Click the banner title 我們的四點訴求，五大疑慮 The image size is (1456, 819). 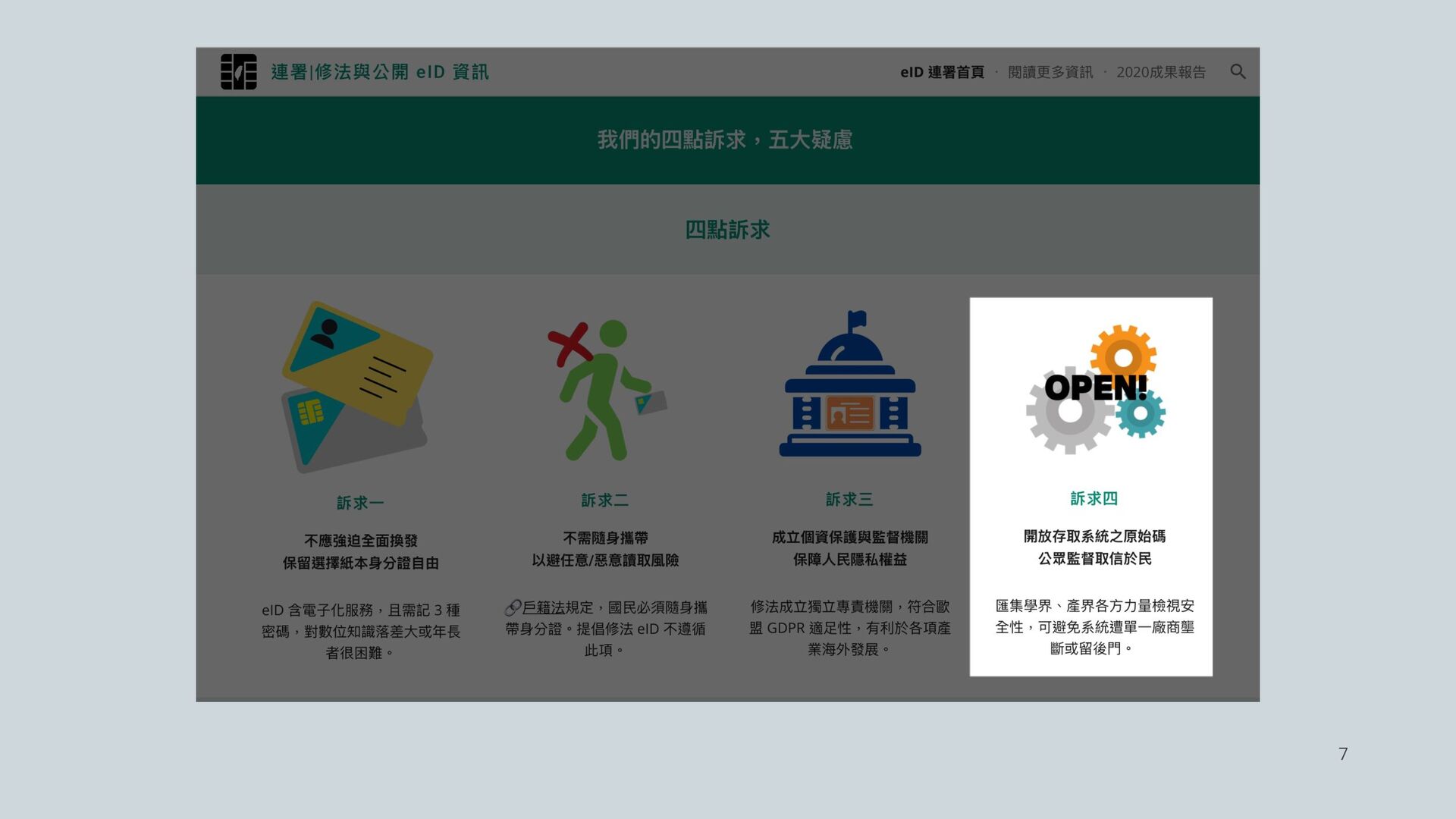coord(725,140)
